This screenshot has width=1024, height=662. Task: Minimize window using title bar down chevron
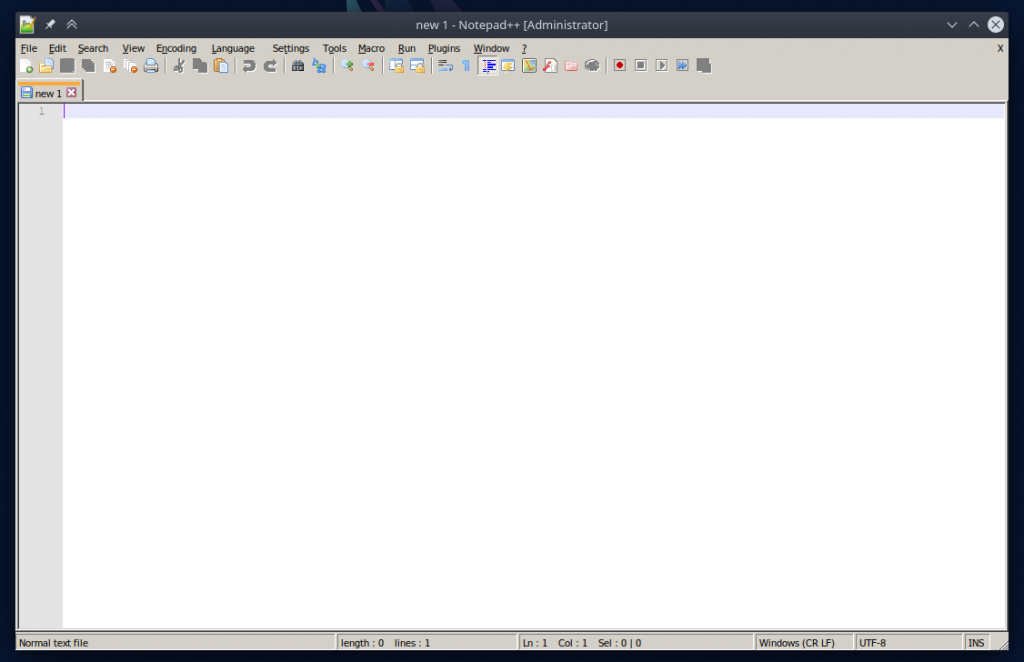click(952, 25)
